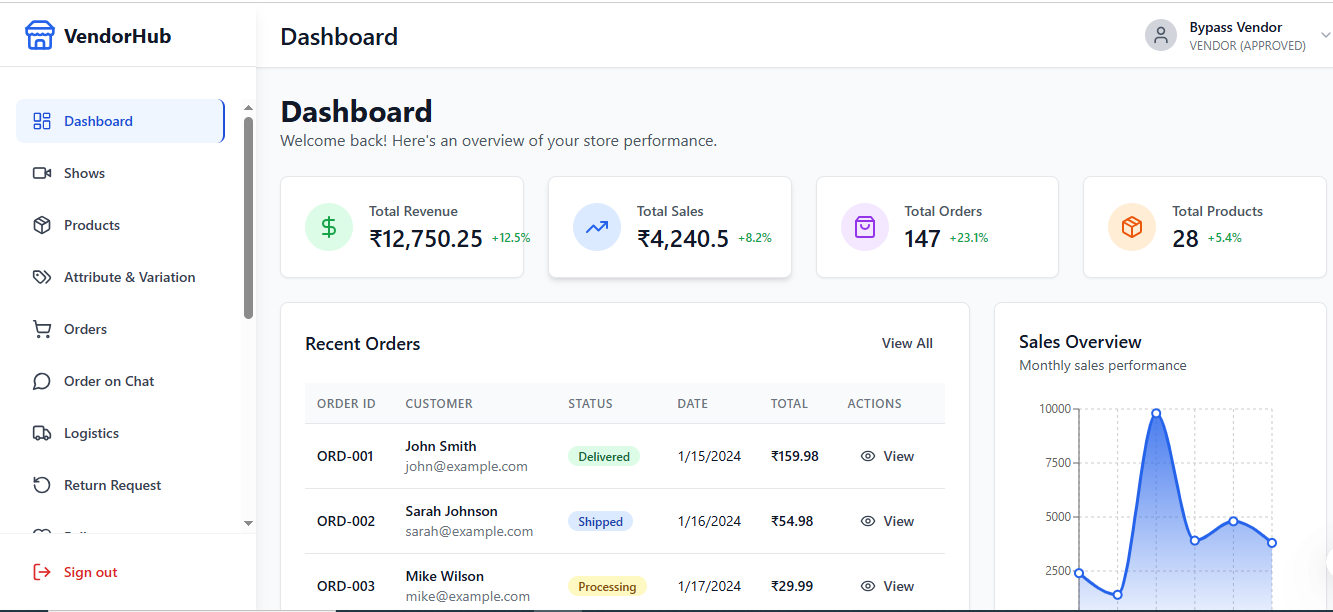Open the green dollar icon on Total Revenue card

(328, 227)
